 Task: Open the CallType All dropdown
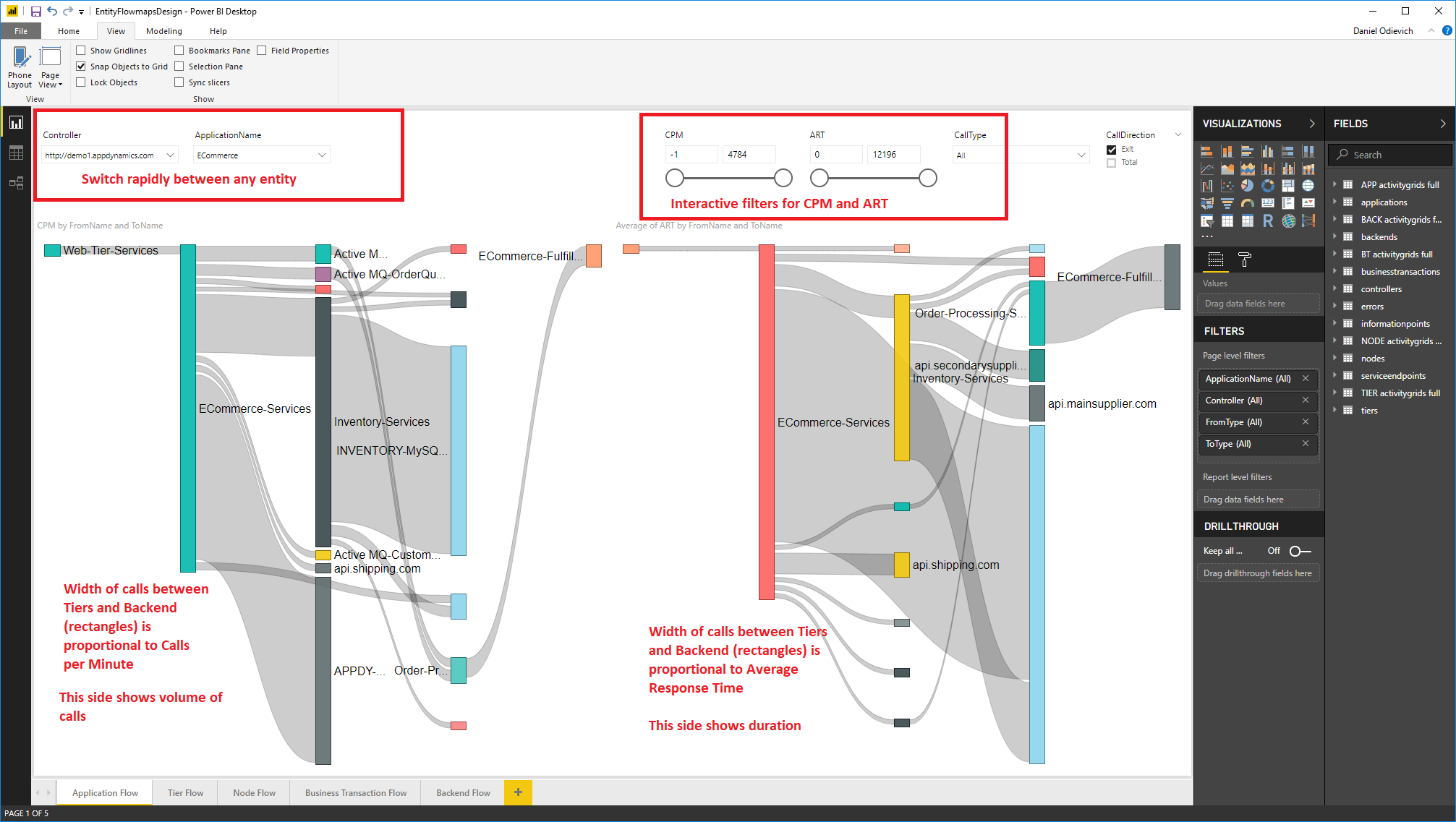(x=1081, y=155)
